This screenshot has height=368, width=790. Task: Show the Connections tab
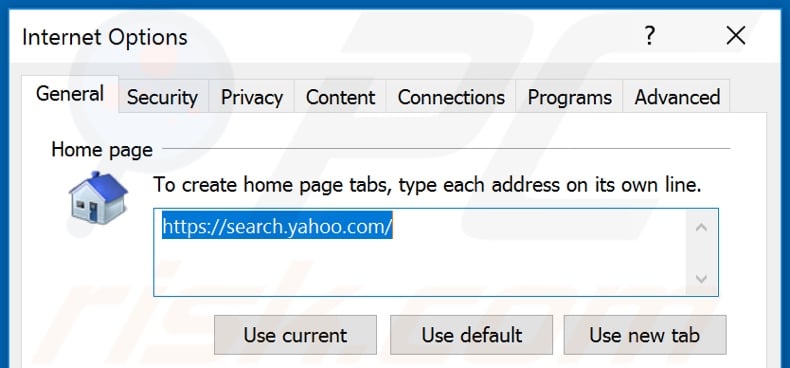(451, 97)
